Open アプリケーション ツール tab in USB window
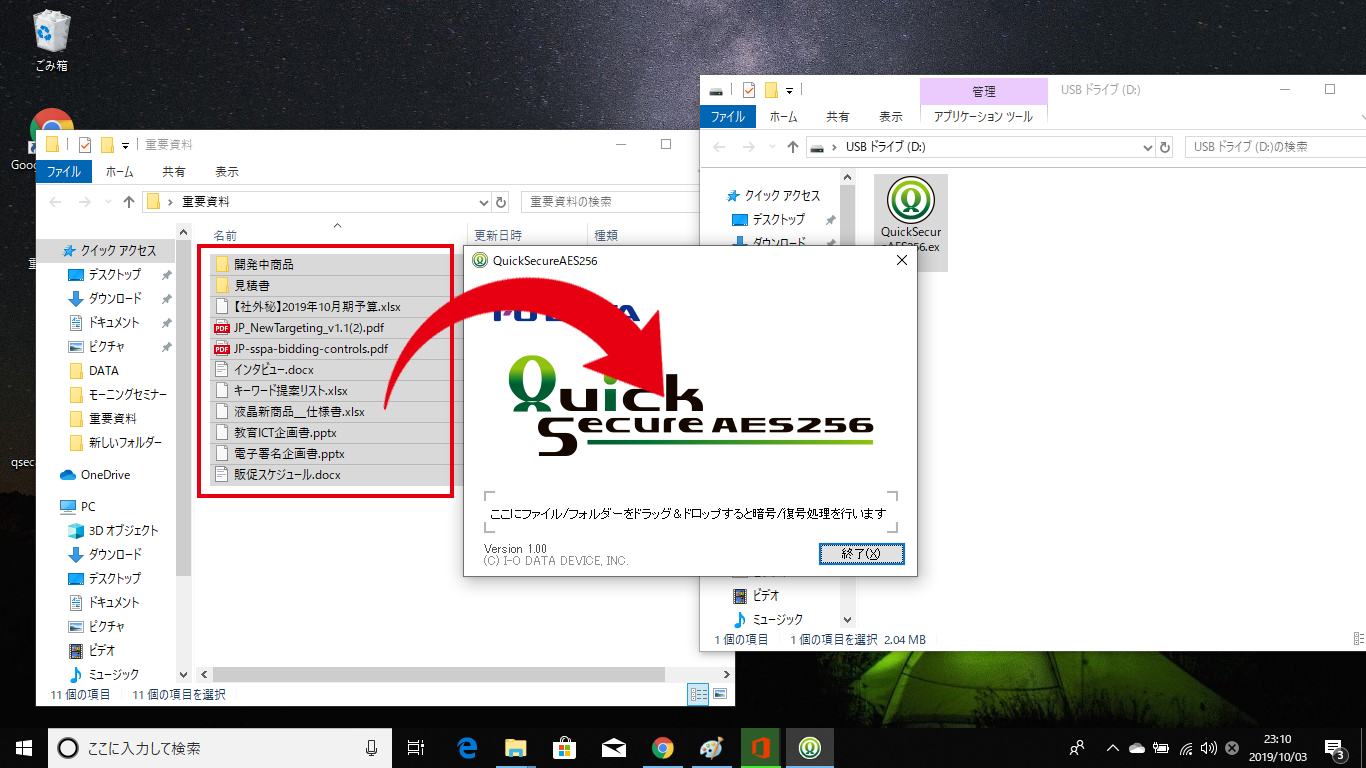The image size is (1366, 768). point(983,117)
